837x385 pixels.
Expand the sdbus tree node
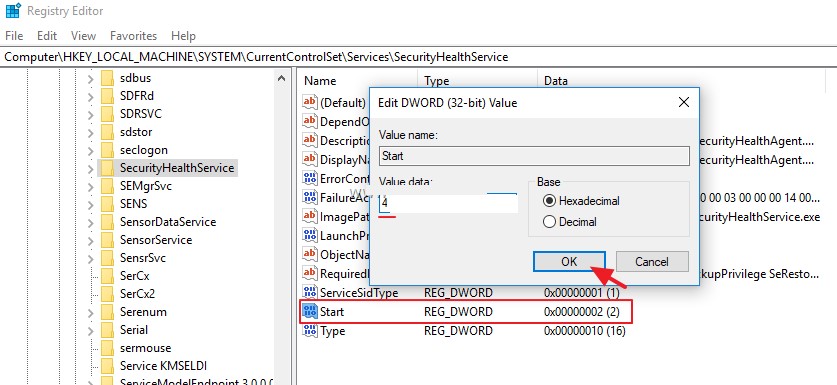90,78
